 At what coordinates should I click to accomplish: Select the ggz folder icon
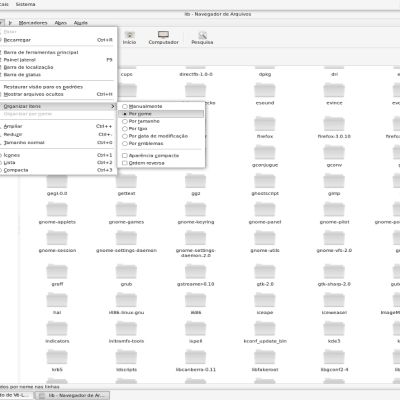(196, 181)
